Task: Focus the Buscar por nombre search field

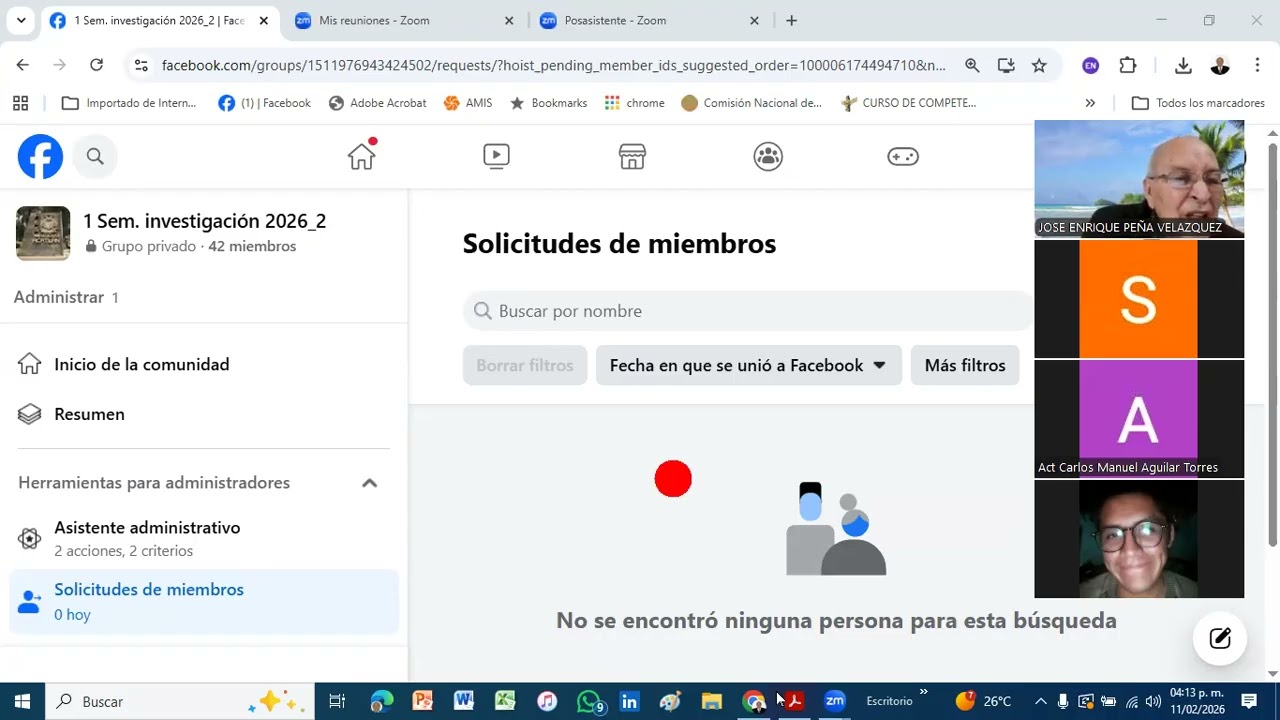Action: pyautogui.click(x=748, y=311)
